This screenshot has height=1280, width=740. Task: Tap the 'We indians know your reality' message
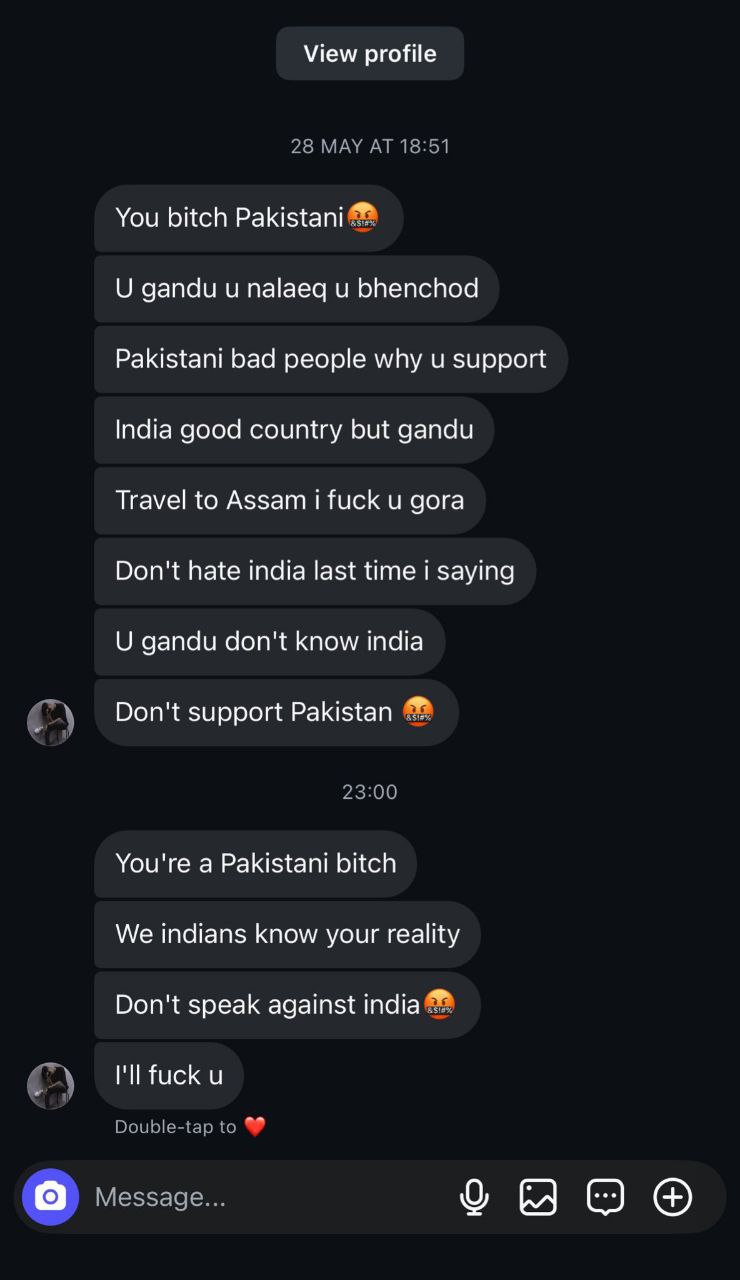coord(288,934)
